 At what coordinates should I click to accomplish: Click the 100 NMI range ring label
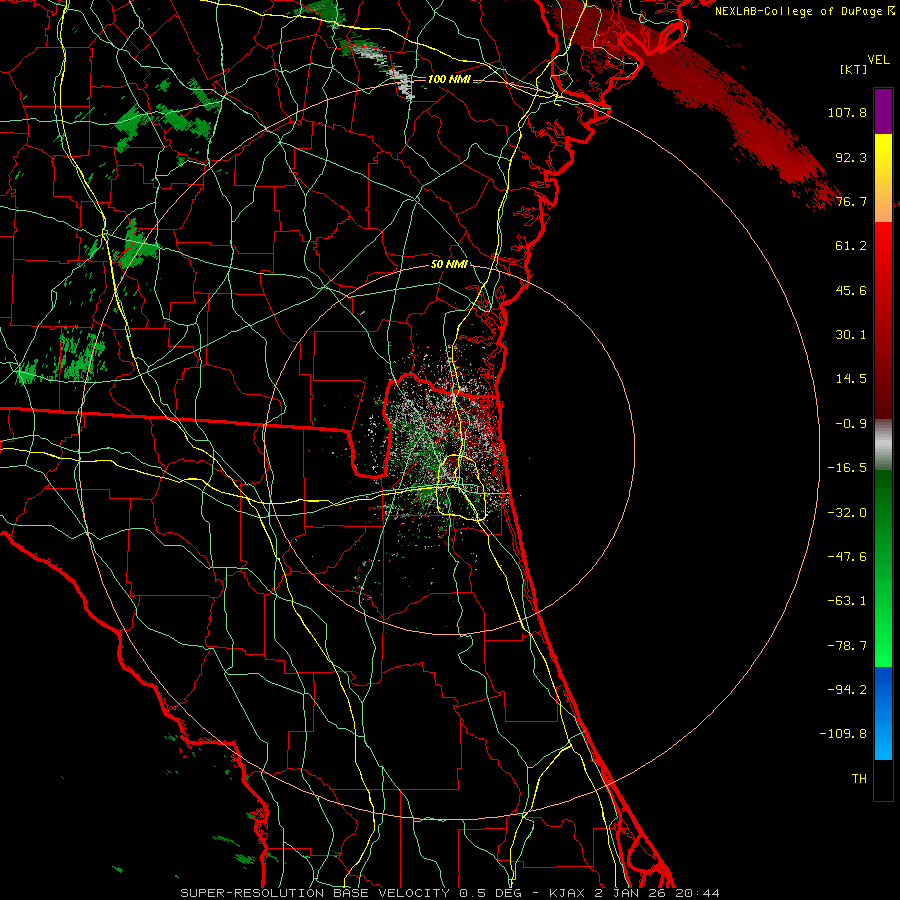[449, 79]
